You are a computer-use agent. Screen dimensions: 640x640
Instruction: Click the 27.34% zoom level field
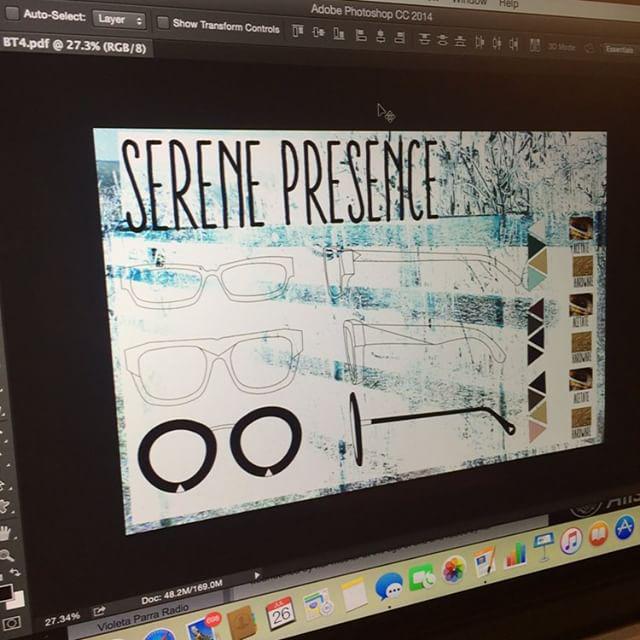[62, 620]
